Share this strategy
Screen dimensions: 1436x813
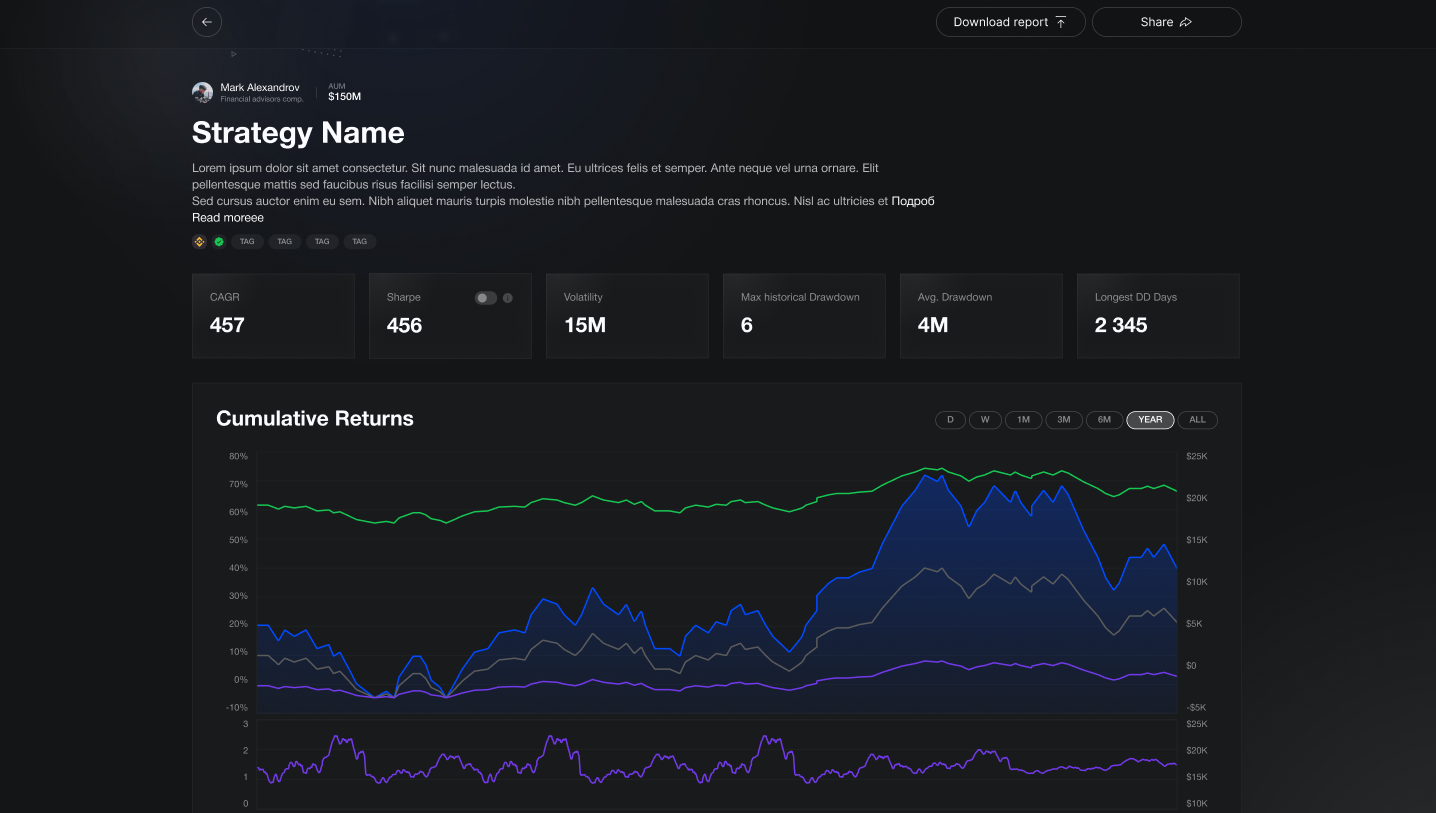coord(1166,22)
